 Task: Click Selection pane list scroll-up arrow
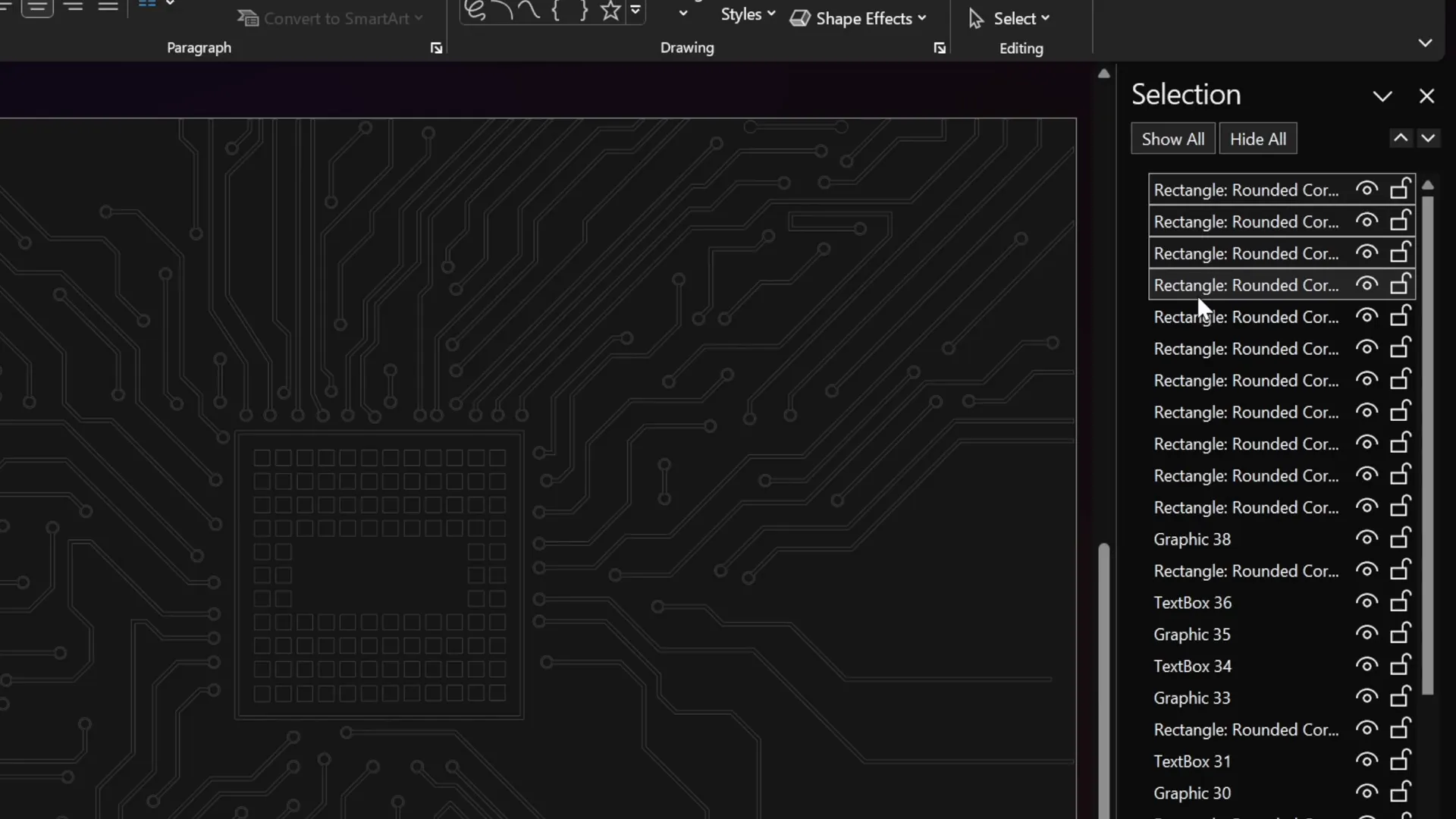1428,185
